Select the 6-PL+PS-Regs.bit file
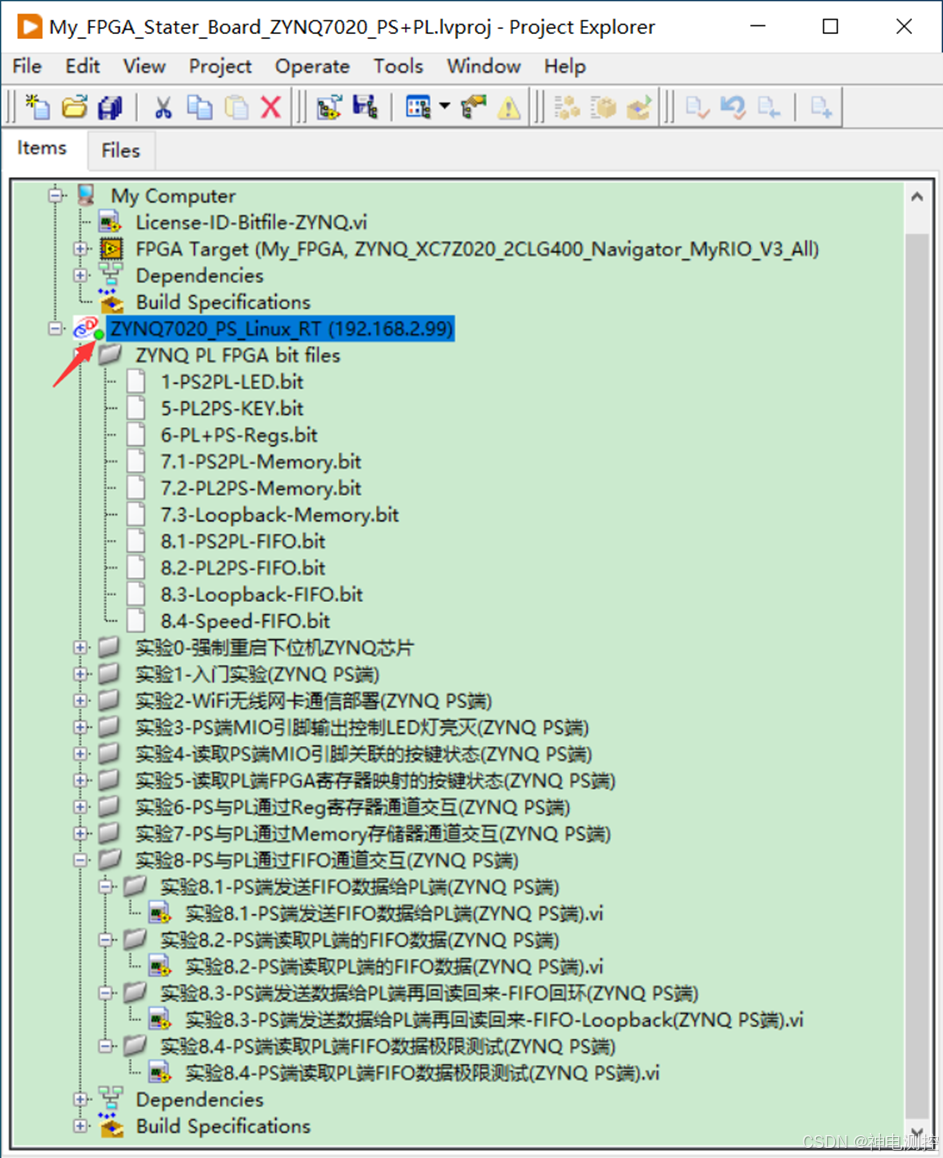 click(239, 435)
